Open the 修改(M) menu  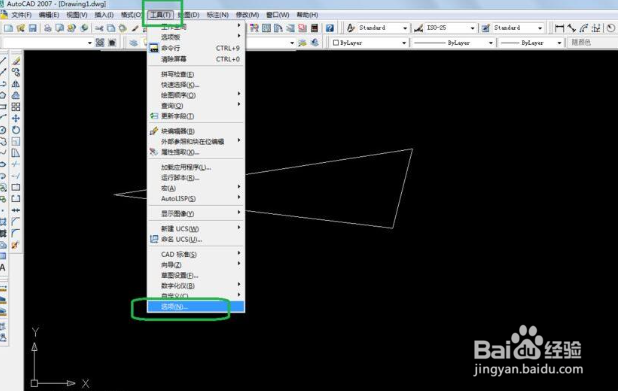tap(247, 15)
